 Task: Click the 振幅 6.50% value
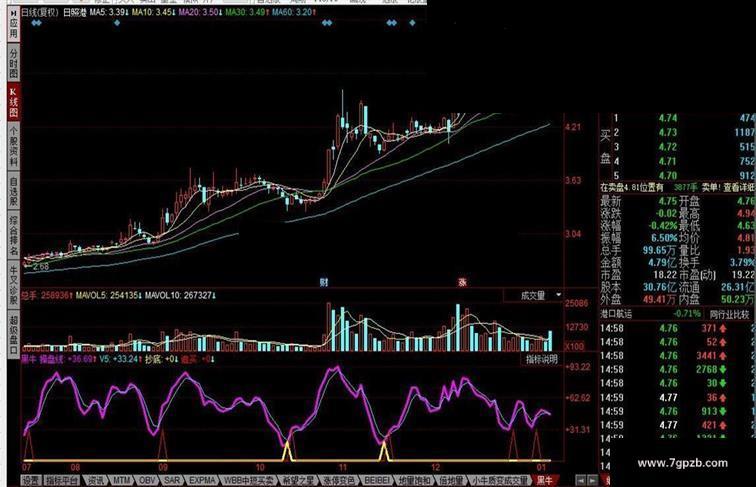pyautogui.click(x=664, y=238)
